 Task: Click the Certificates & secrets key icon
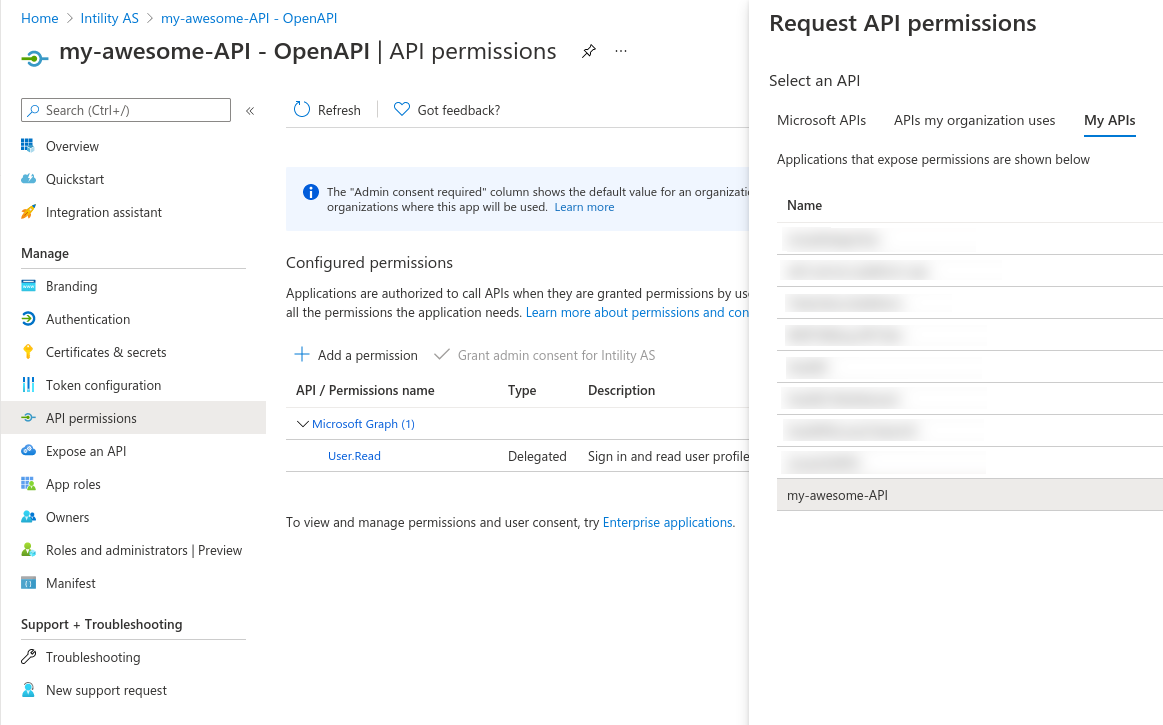pos(28,352)
